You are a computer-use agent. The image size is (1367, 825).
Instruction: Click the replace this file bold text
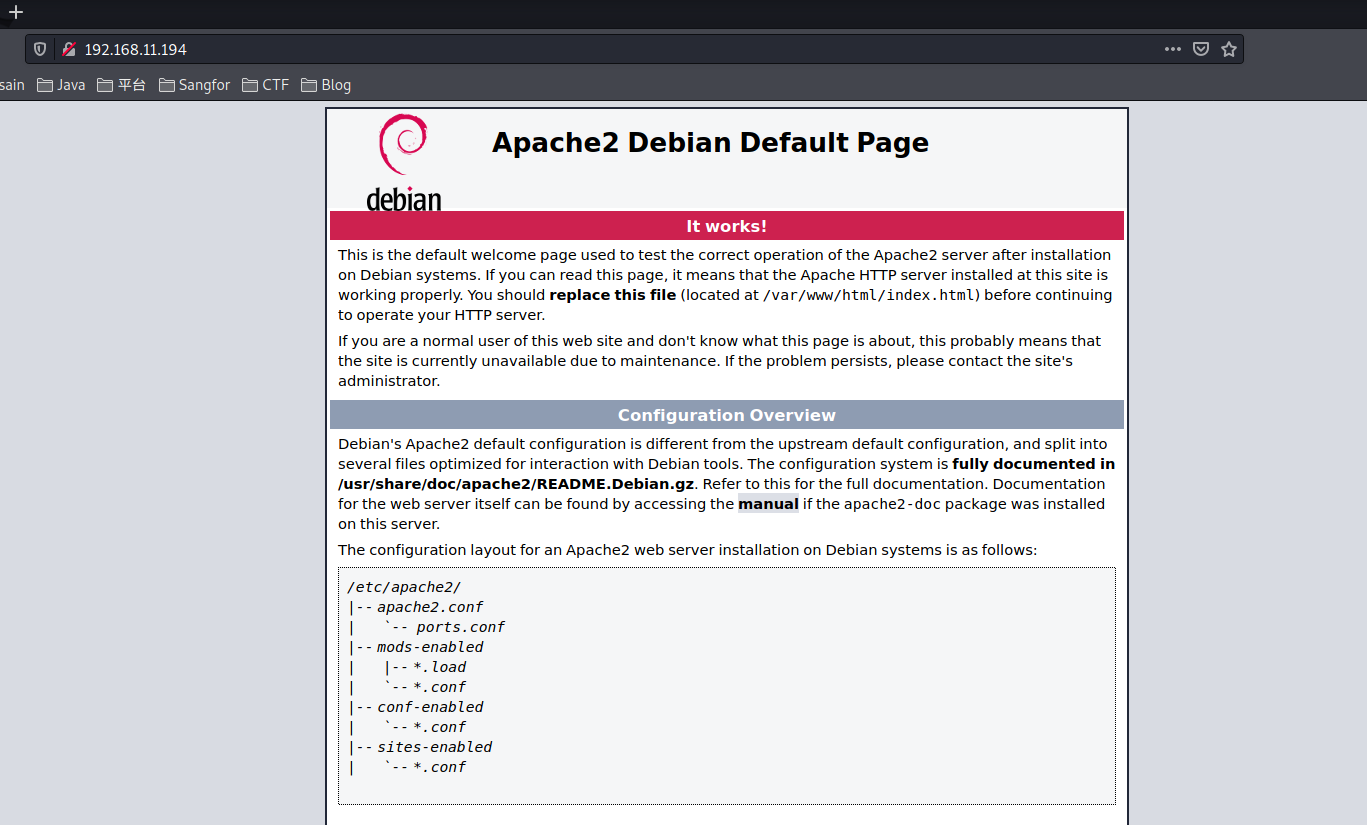(613, 295)
